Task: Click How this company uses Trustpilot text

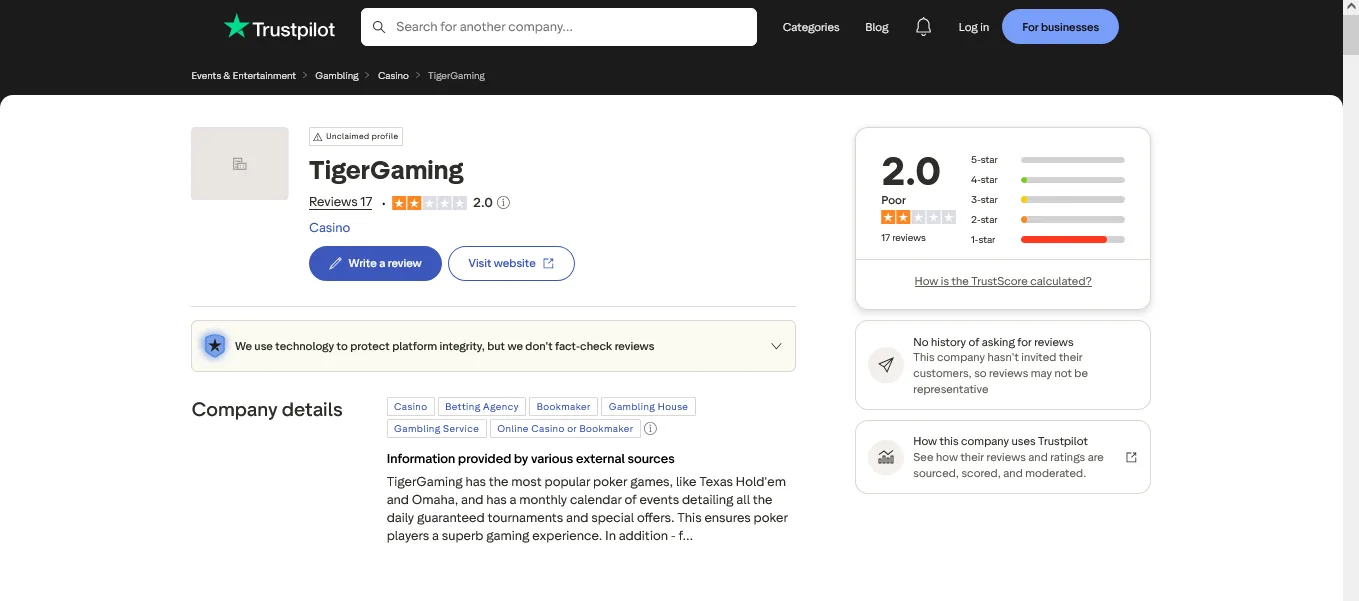Action: pos(1000,441)
